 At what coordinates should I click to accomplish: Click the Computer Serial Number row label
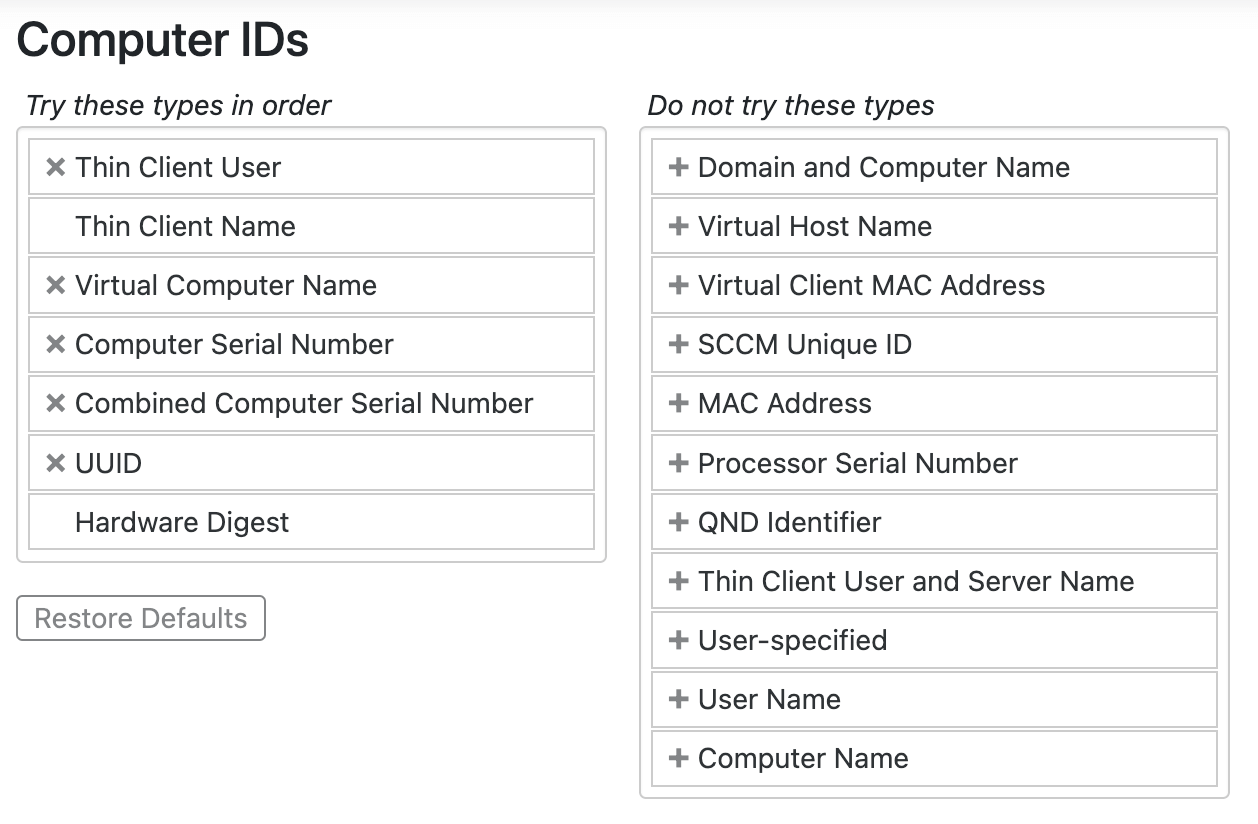(x=234, y=344)
